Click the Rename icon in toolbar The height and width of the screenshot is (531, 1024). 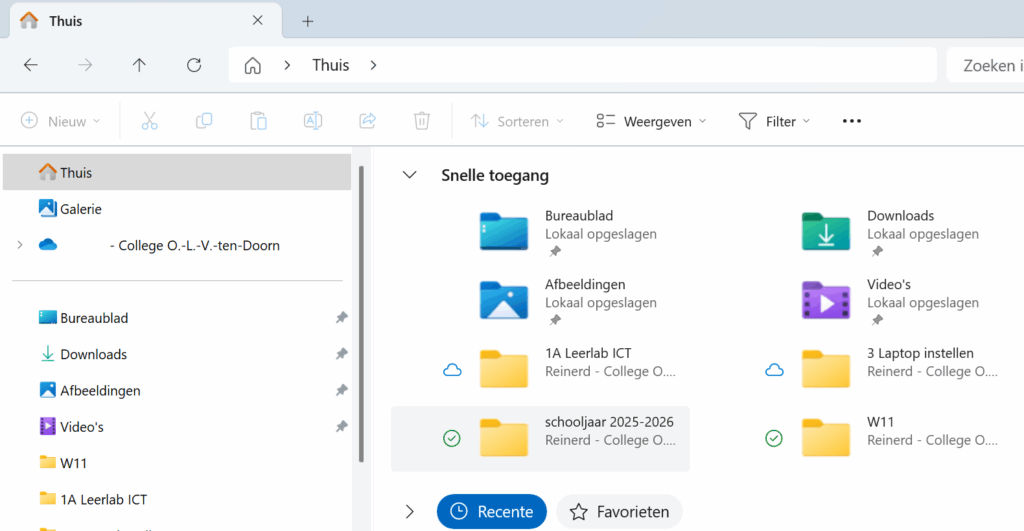(313, 121)
